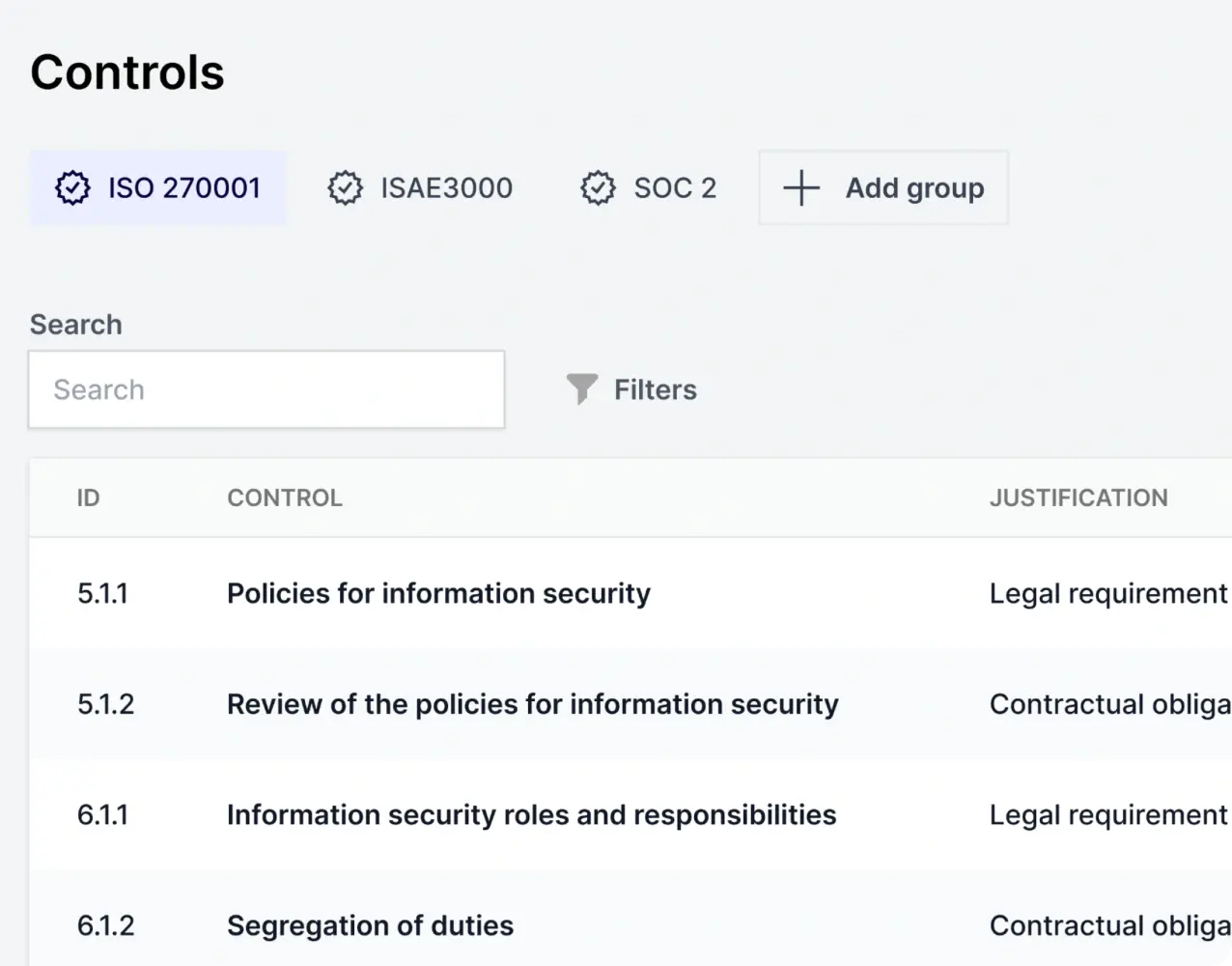The width and height of the screenshot is (1232, 966).
Task: Click the JUSTIFICATION column header
Action: tap(1078, 497)
